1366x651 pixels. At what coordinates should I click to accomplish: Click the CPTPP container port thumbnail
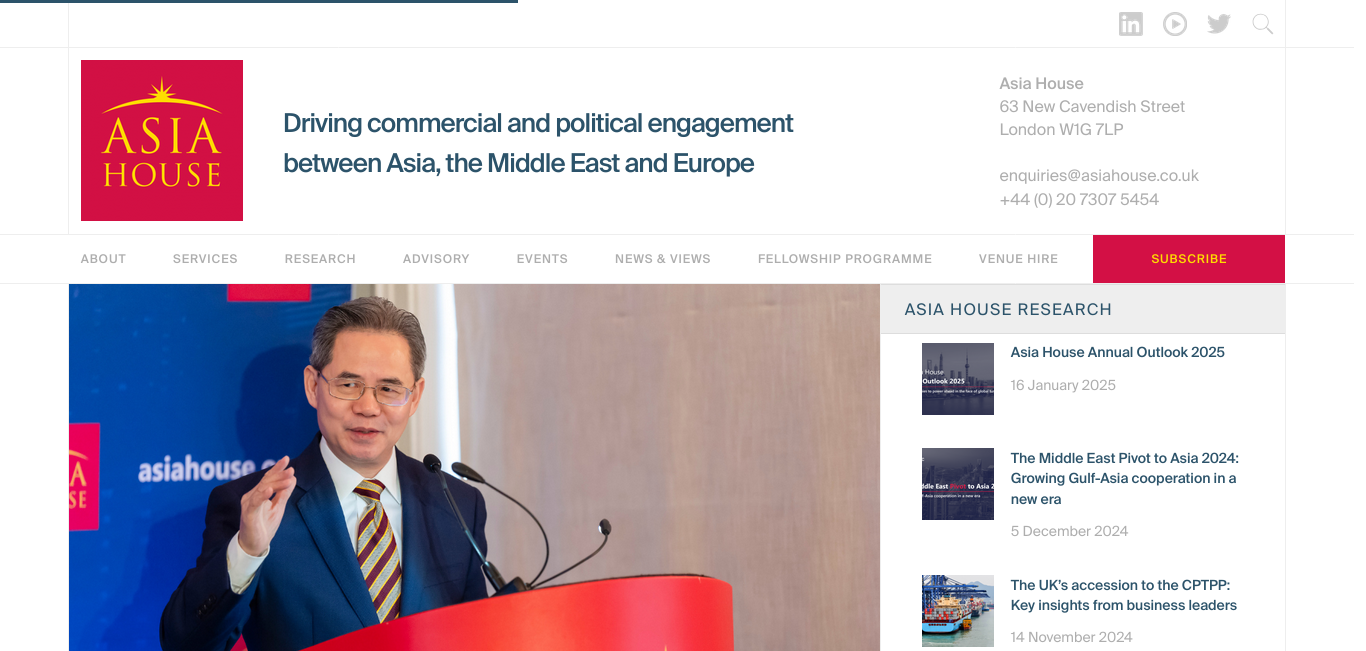coord(958,611)
